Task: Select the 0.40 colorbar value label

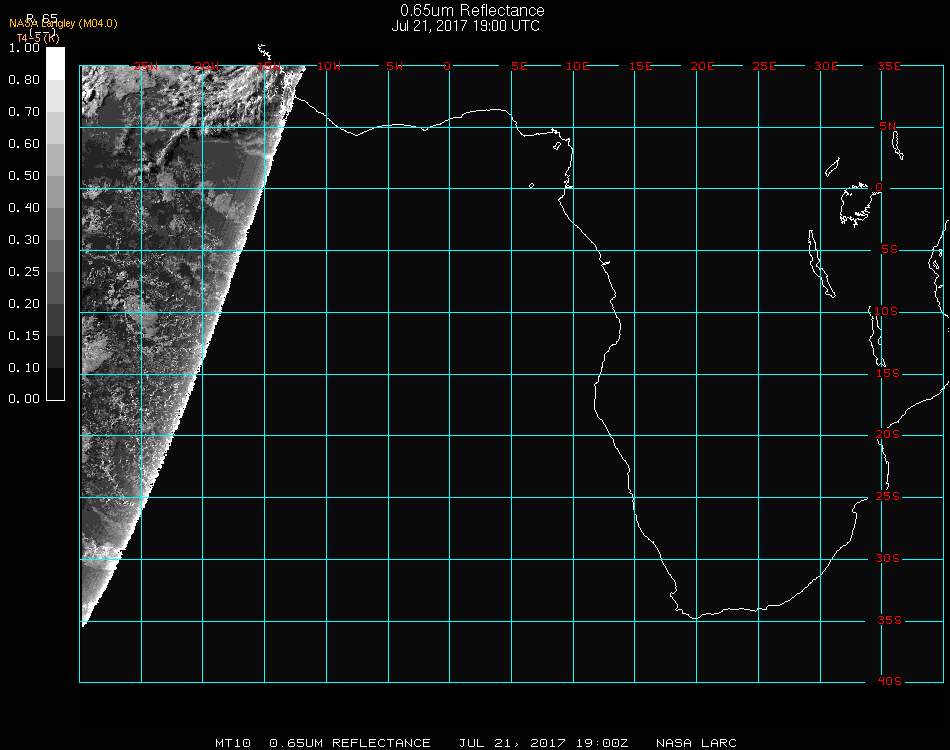Action: [x=24, y=208]
